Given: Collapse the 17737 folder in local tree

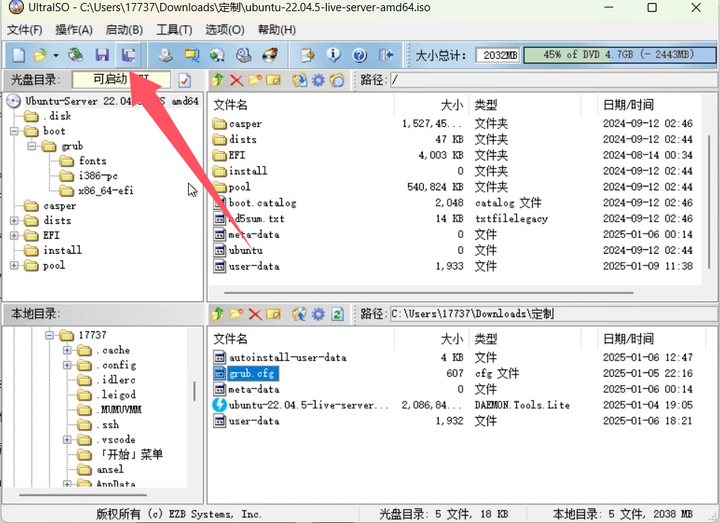Looking at the screenshot, I should click(50, 335).
